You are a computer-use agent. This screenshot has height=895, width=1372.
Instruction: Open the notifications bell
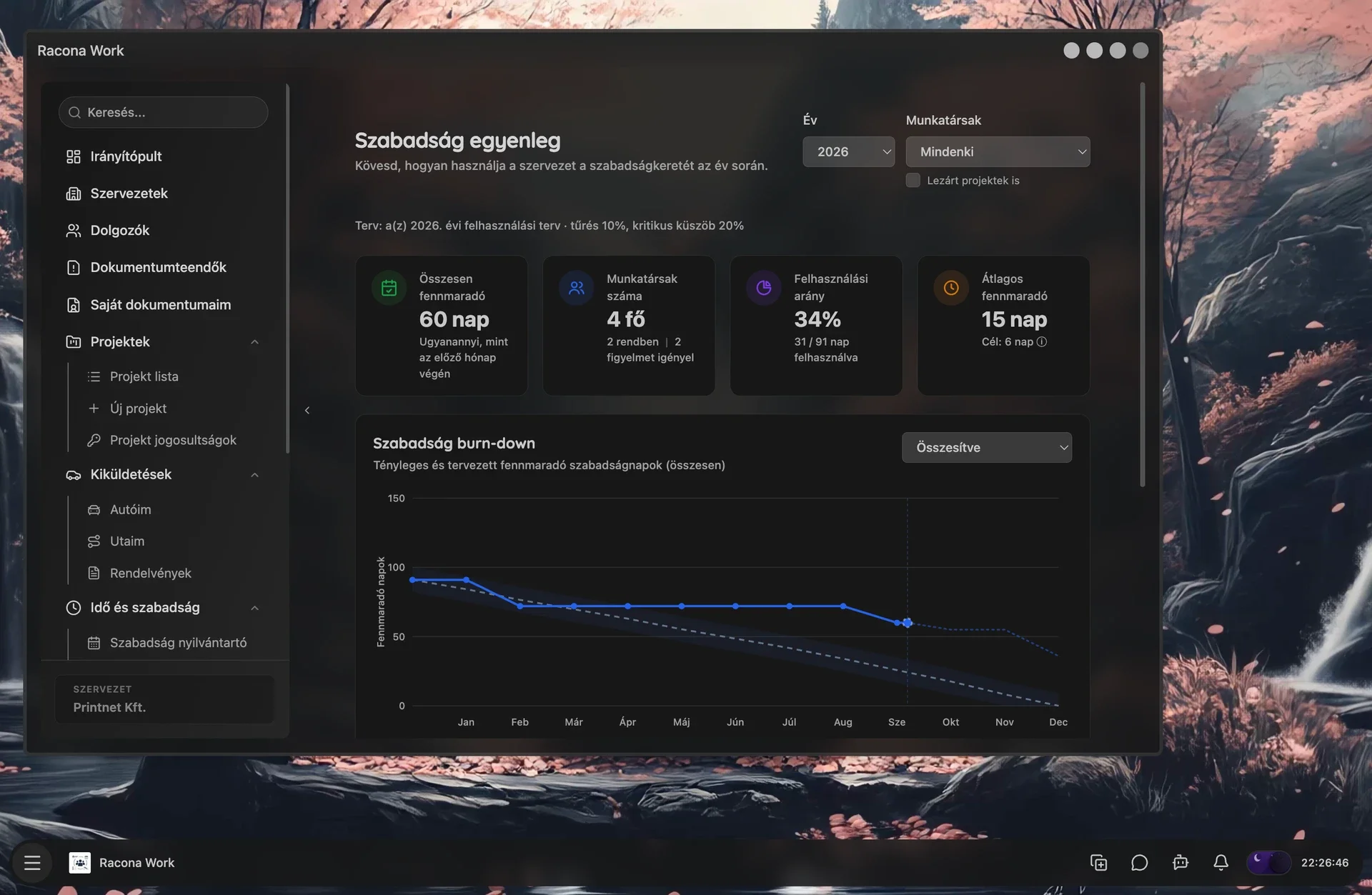[1221, 863]
